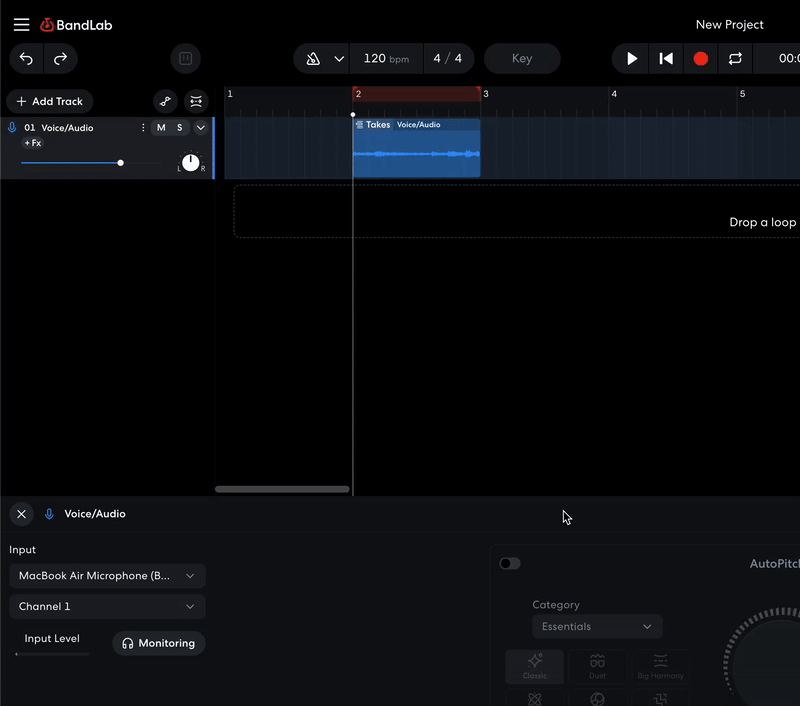
Task: Mute the Voice/Audio track
Action: 161,128
